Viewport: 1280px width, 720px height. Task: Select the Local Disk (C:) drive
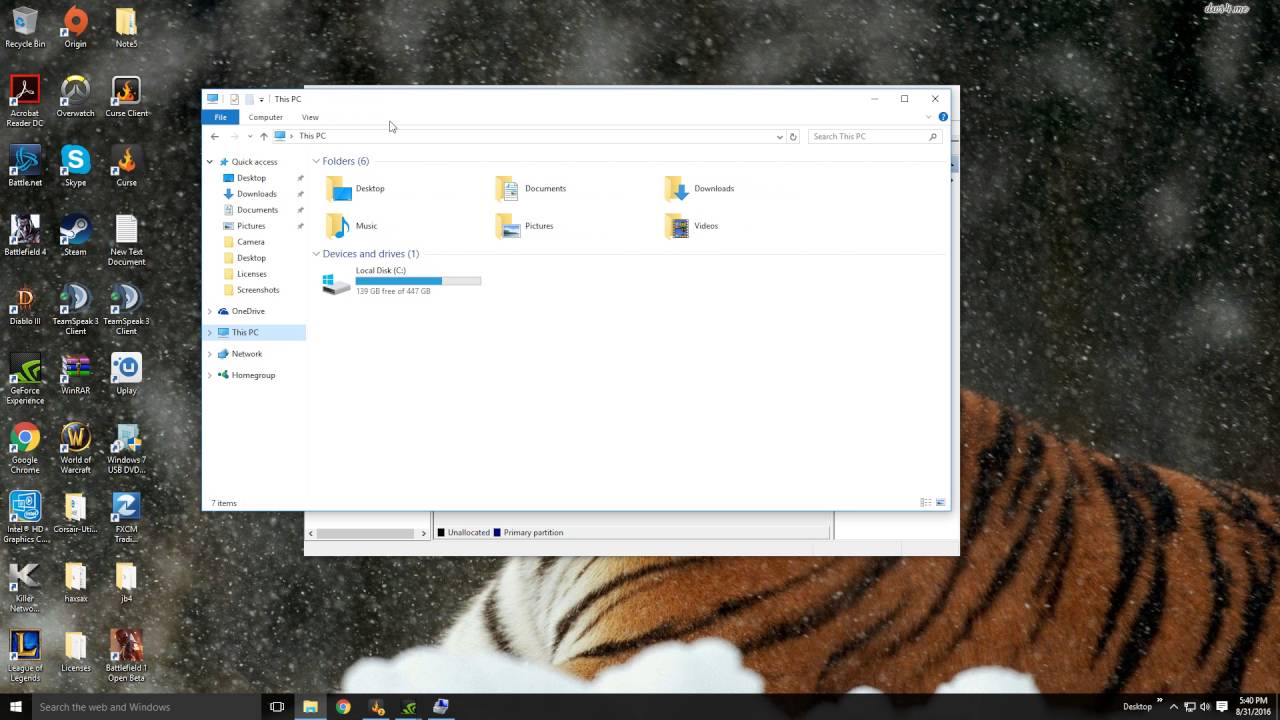[402, 281]
